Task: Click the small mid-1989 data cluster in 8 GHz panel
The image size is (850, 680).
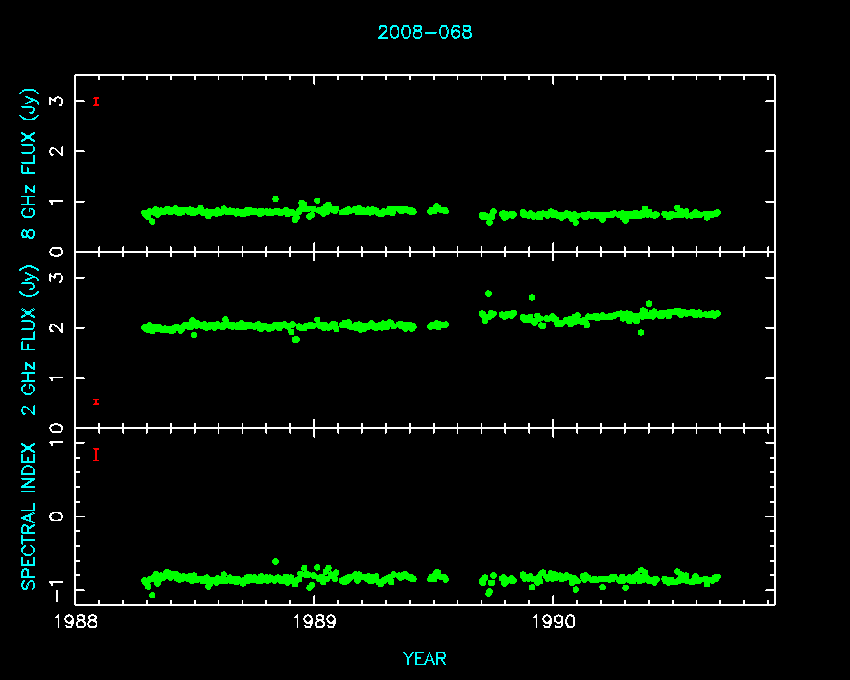Action: 438,209
